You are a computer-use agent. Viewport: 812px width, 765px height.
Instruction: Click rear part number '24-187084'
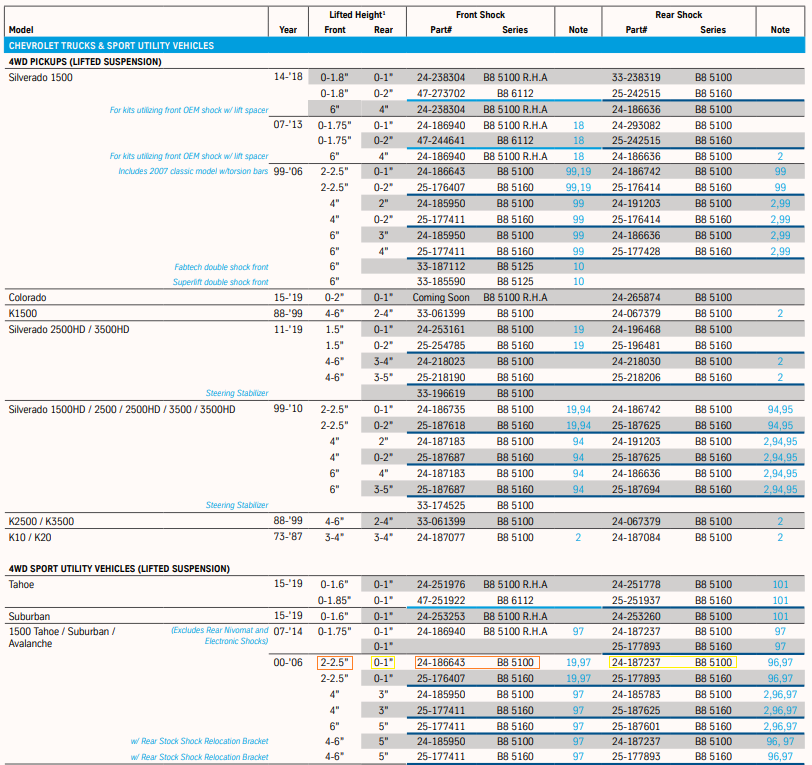point(636,538)
